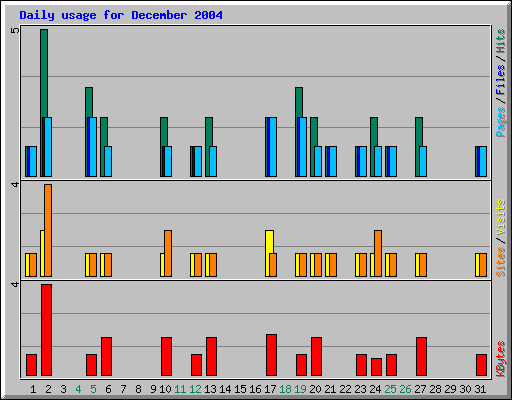
Task: Click the orange 'Sites' legend label
Action: [x=500, y=262]
